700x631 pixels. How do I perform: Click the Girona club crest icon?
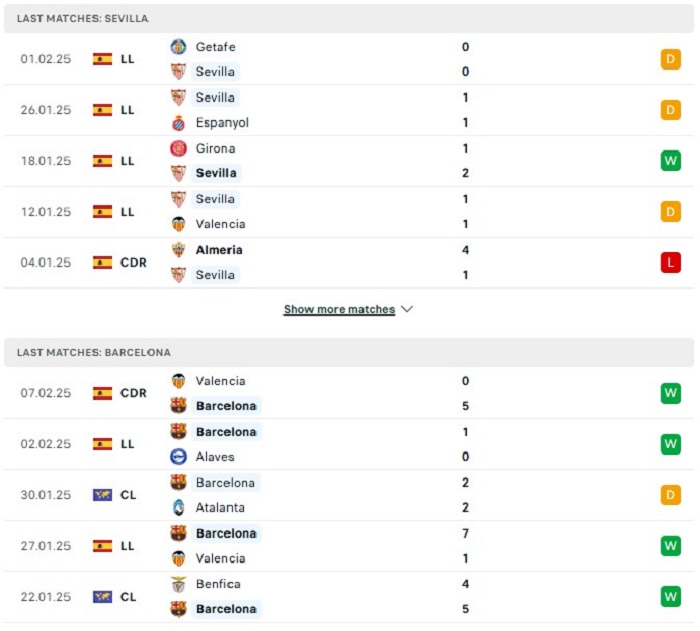click(179, 148)
